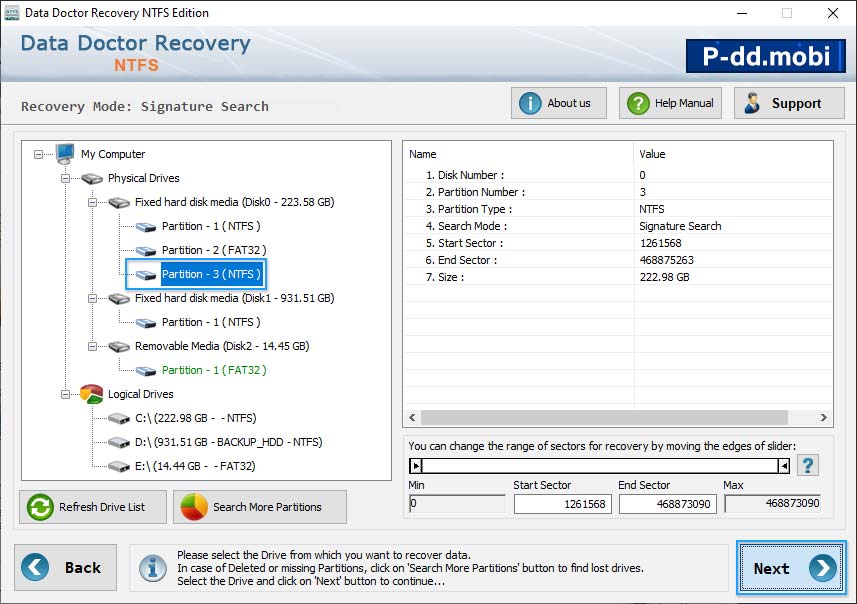The width and height of the screenshot is (857, 604).
Task: Click the Logical Drives pie icon
Action: (91, 394)
